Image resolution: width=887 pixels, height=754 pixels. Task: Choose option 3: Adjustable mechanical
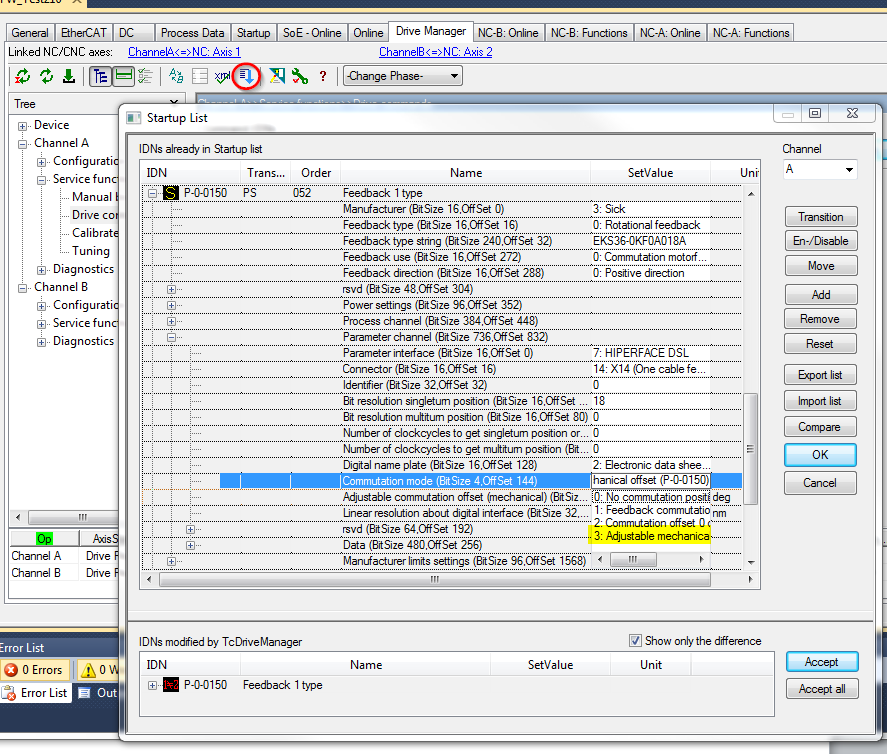tap(651, 536)
